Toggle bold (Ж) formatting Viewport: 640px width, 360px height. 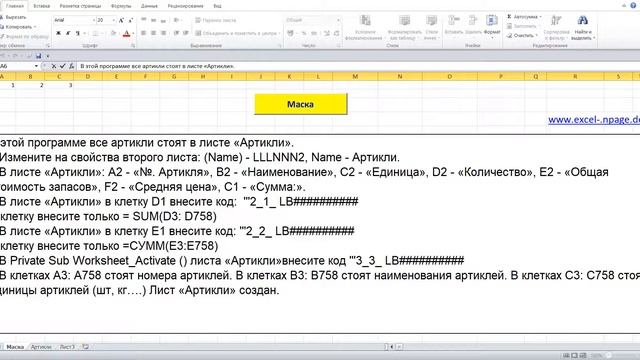click(58, 33)
